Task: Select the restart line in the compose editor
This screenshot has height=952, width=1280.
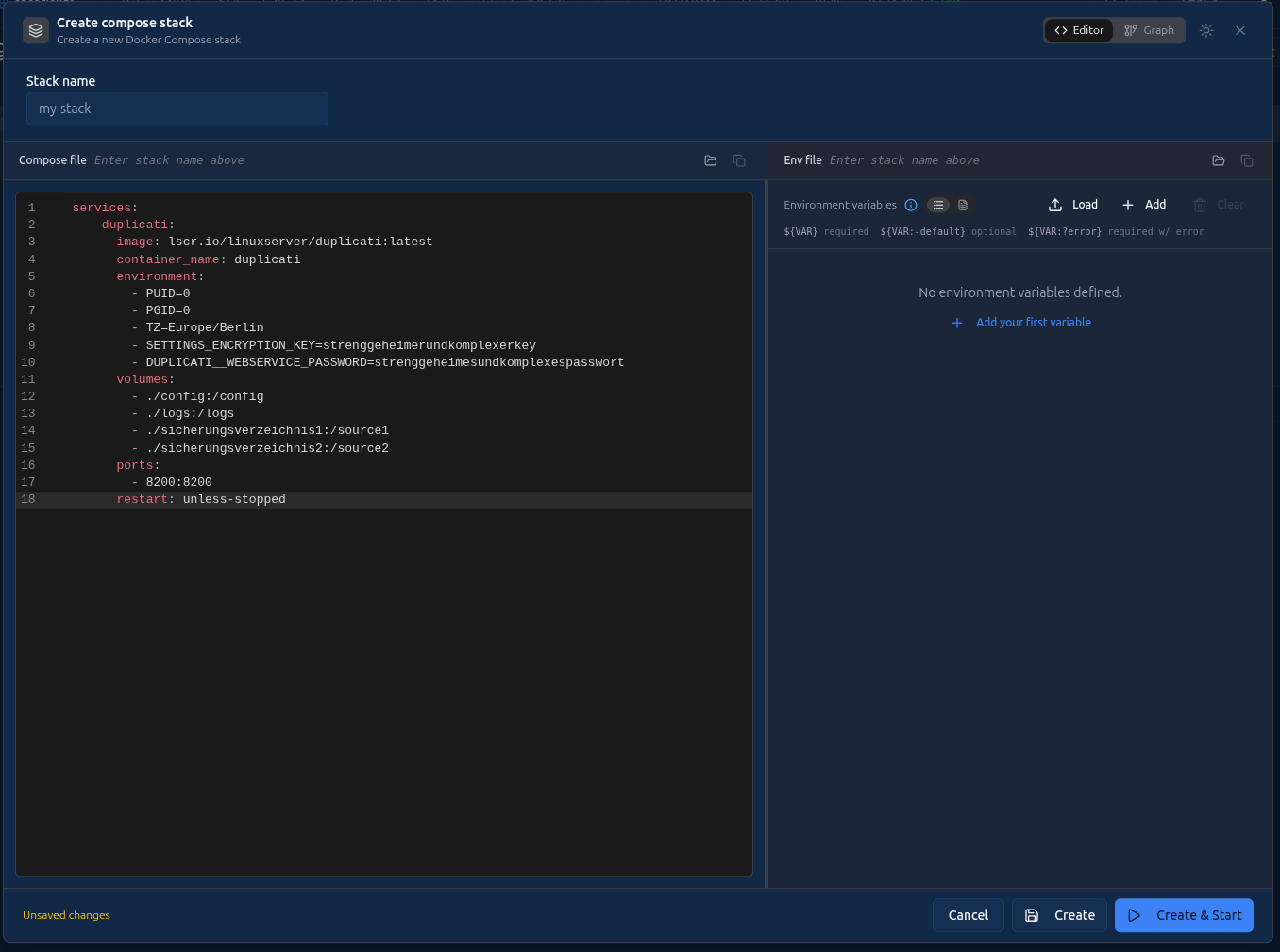Action: [x=201, y=499]
